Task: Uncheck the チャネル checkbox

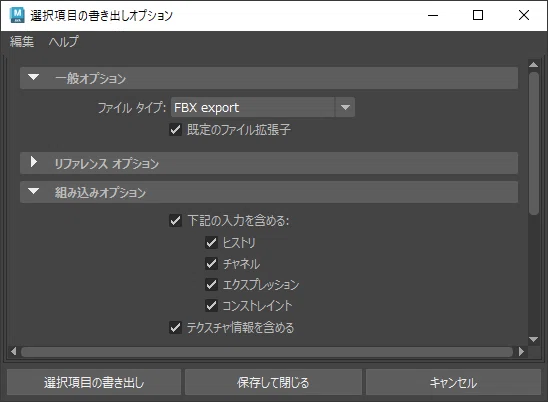Action: (x=211, y=264)
